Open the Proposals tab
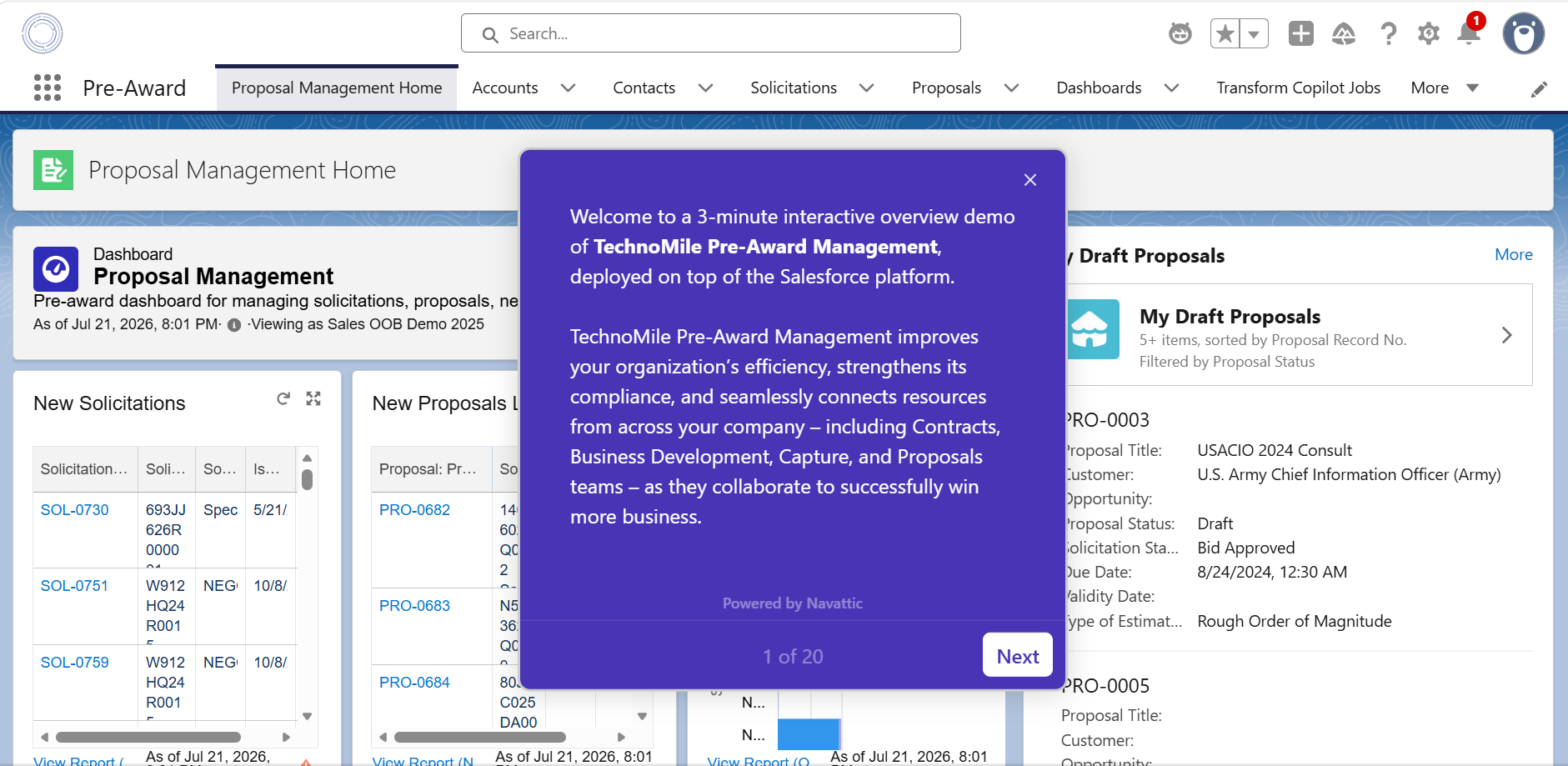 tap(947, 88)
